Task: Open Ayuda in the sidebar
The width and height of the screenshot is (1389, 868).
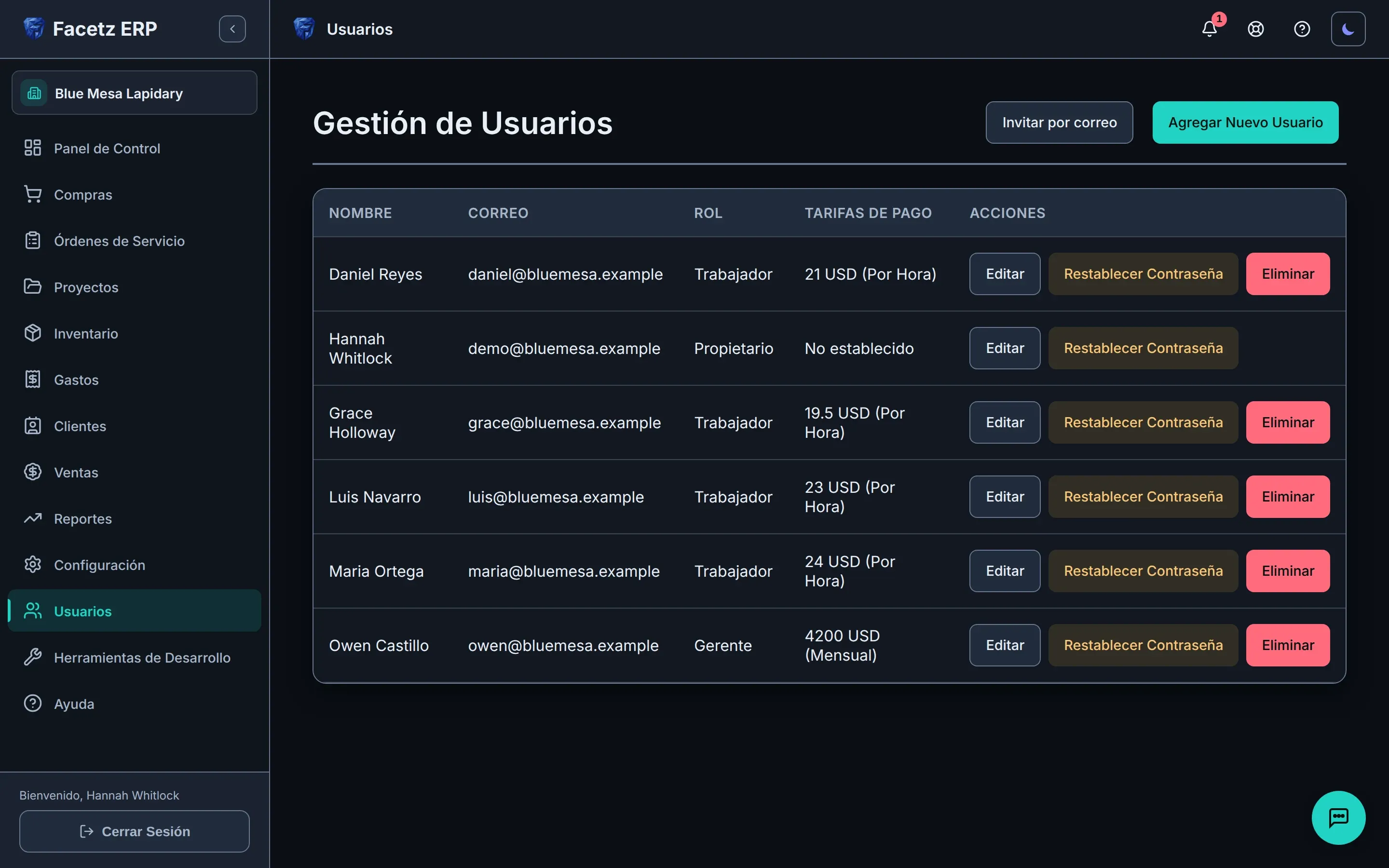Action: click(134, 703)
